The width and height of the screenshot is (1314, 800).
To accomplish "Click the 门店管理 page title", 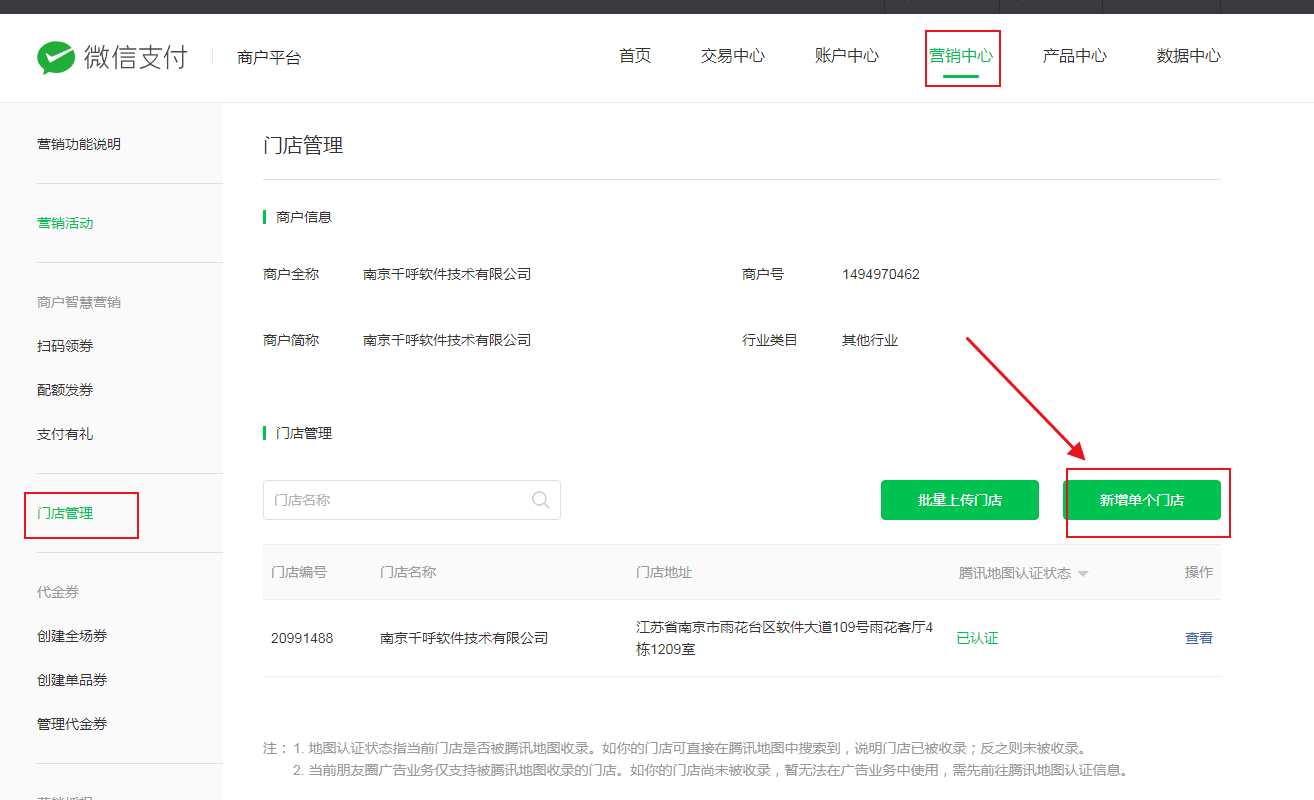I will 303,146.
